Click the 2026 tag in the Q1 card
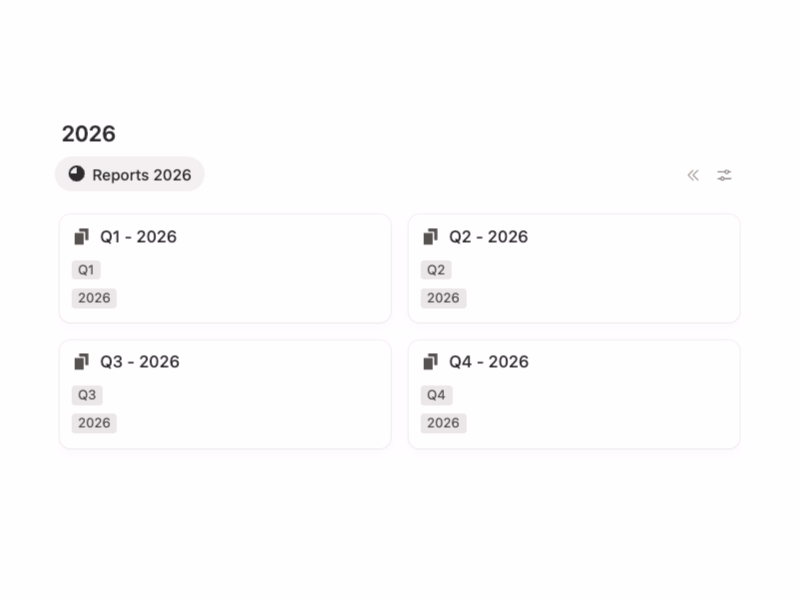The image size is (800, 600). 94,298
